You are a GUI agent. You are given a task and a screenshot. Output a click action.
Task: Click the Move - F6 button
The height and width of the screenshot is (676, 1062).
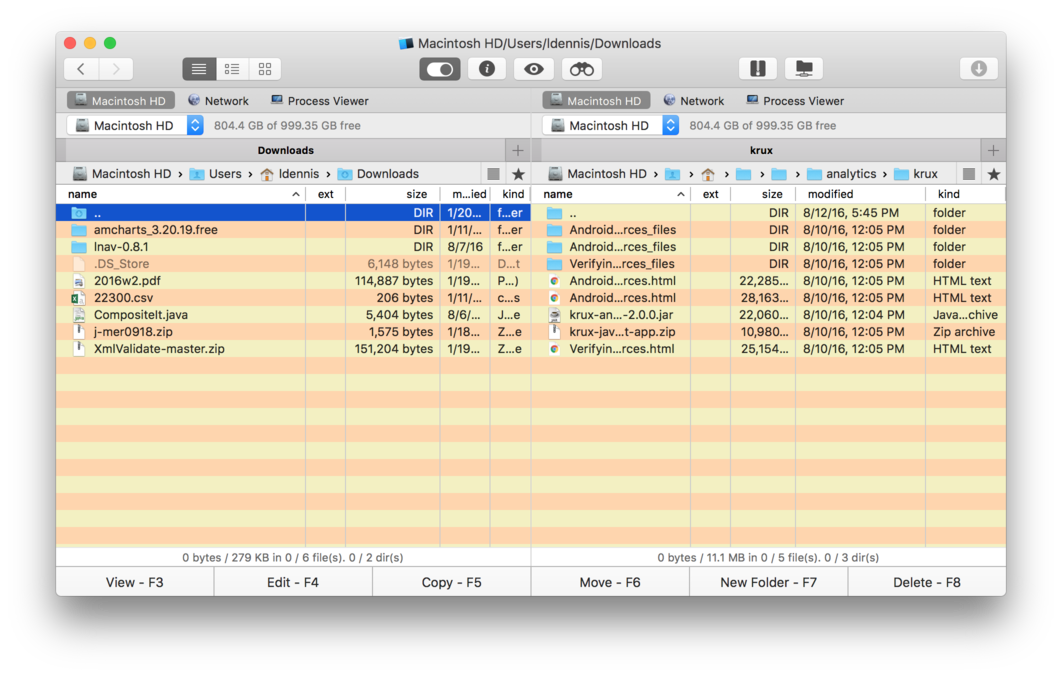coord(610,583)
